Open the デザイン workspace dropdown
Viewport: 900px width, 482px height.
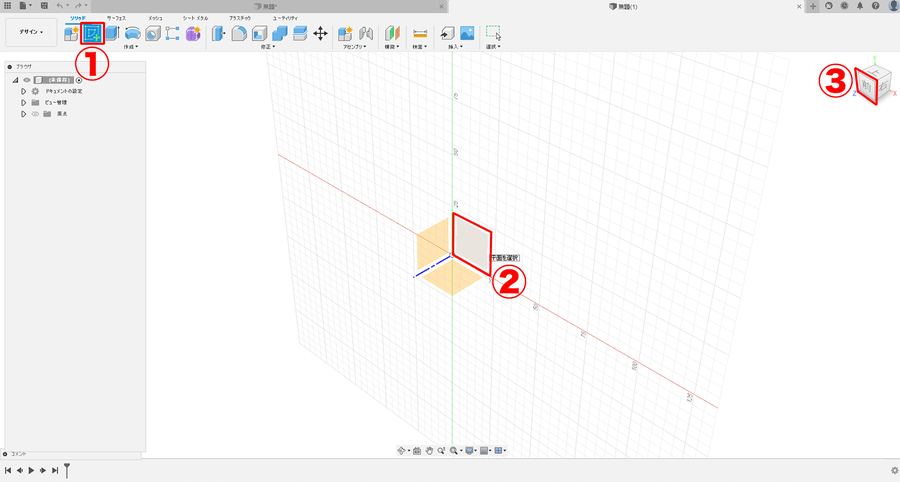click(31, 32)
